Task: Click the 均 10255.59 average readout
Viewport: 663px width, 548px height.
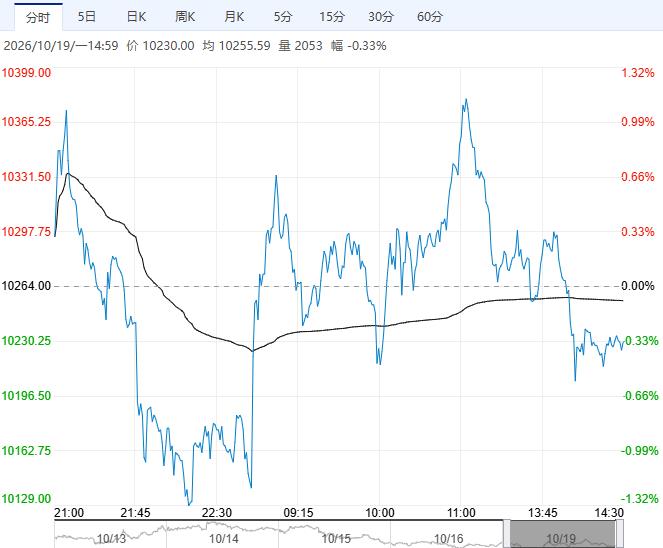Action: pyautogui.click(x=236, y=46)
